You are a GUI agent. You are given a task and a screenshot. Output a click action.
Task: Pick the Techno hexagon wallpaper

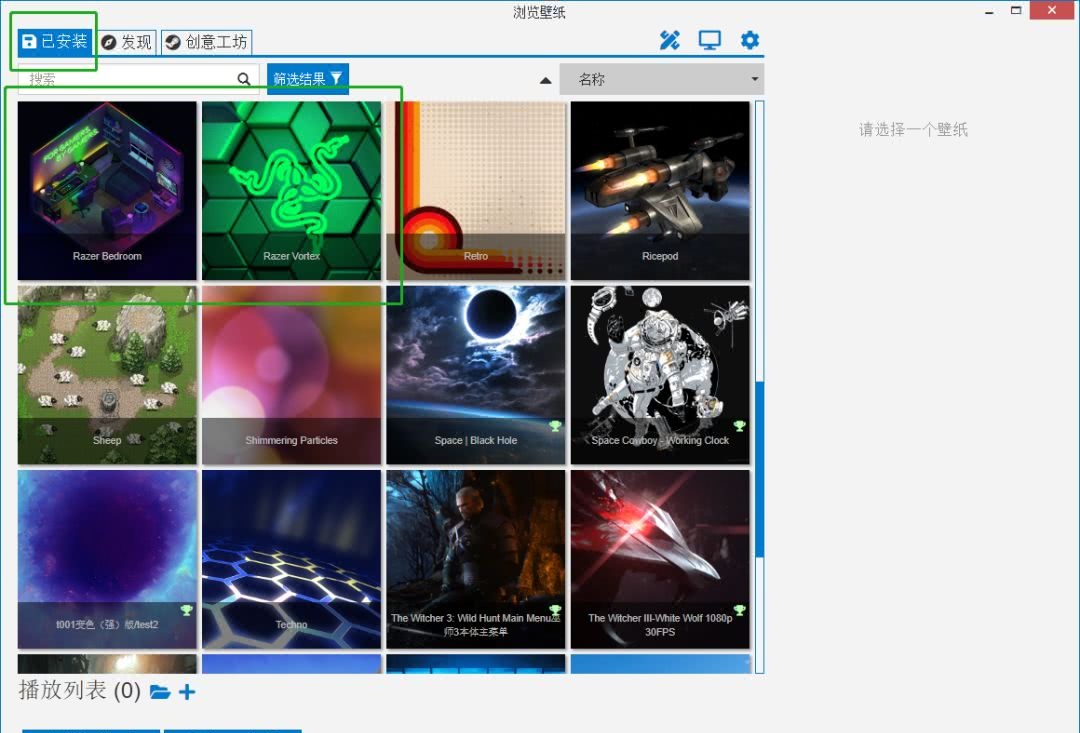[291, 559]
